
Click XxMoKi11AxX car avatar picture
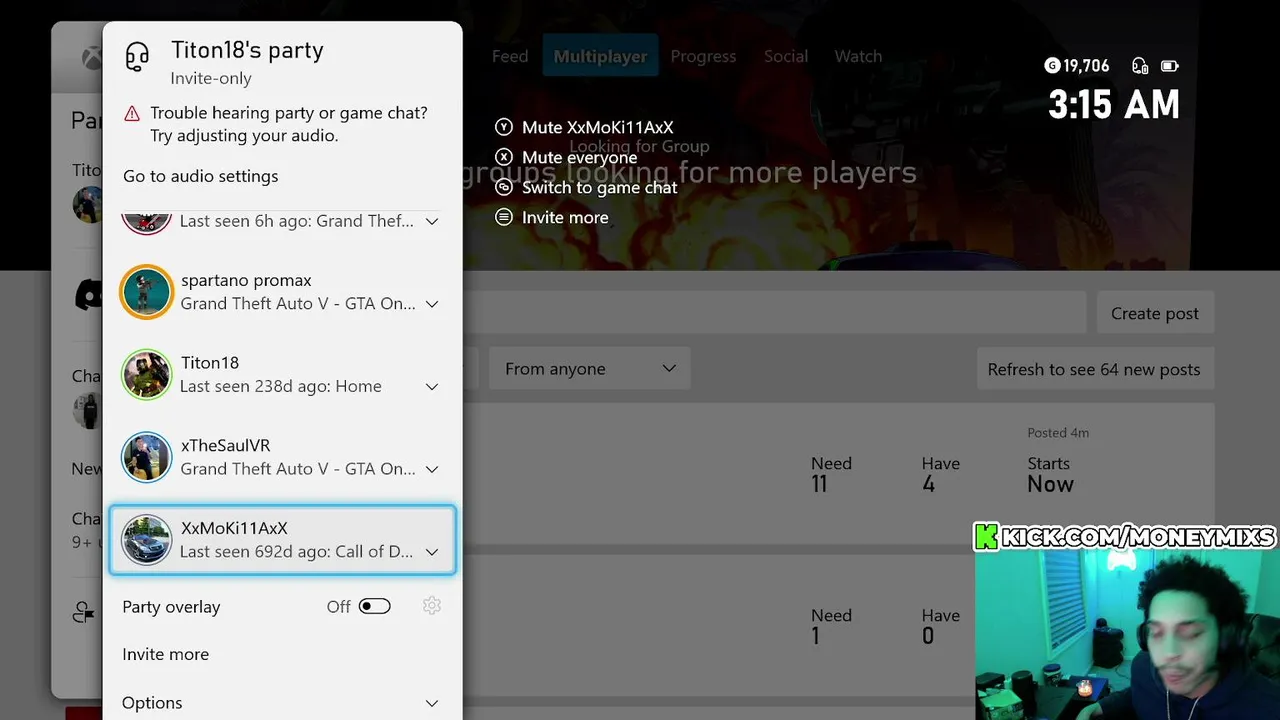coord(146,540)
